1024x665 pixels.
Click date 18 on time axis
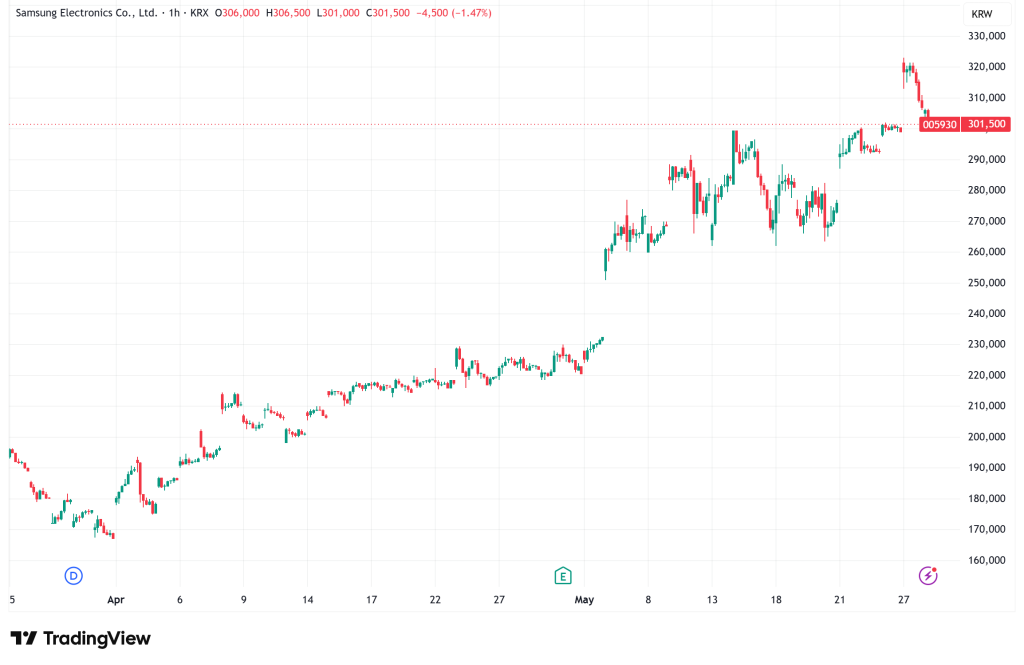point(776,600)
